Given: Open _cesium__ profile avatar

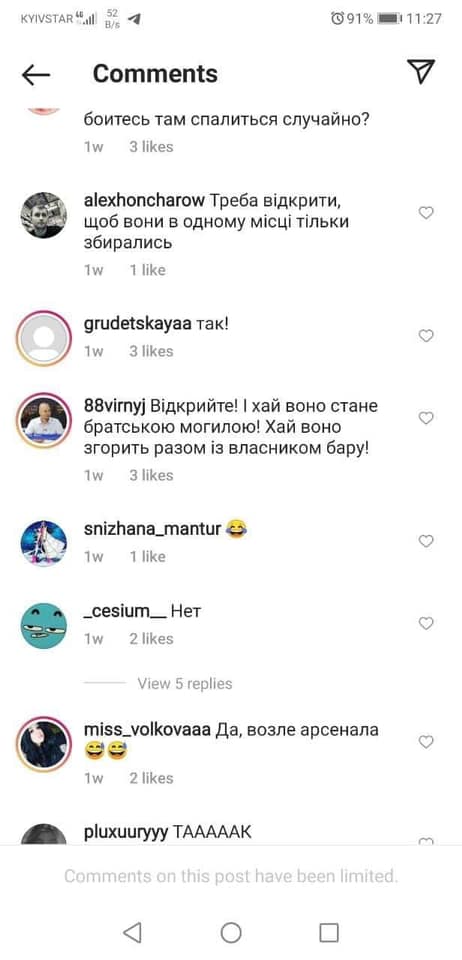Looking at the screenshot, I should click(x=43, y=626).
